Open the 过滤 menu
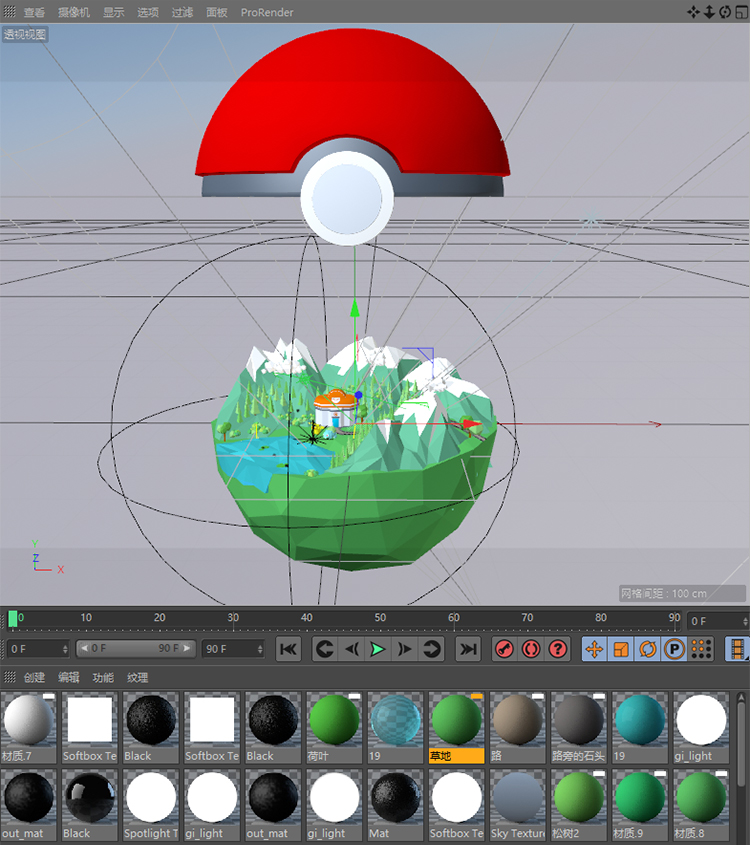750x845 pixels. [182, 12]
